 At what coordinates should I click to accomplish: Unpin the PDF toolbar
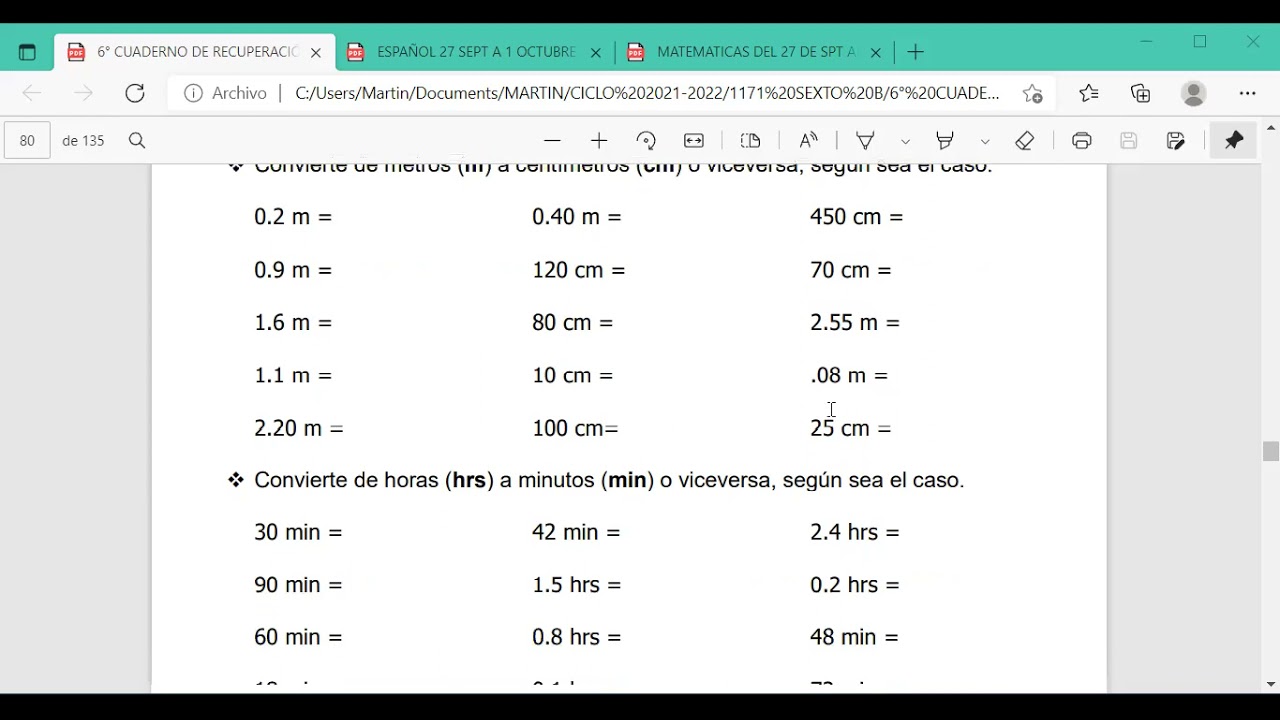1234,141
